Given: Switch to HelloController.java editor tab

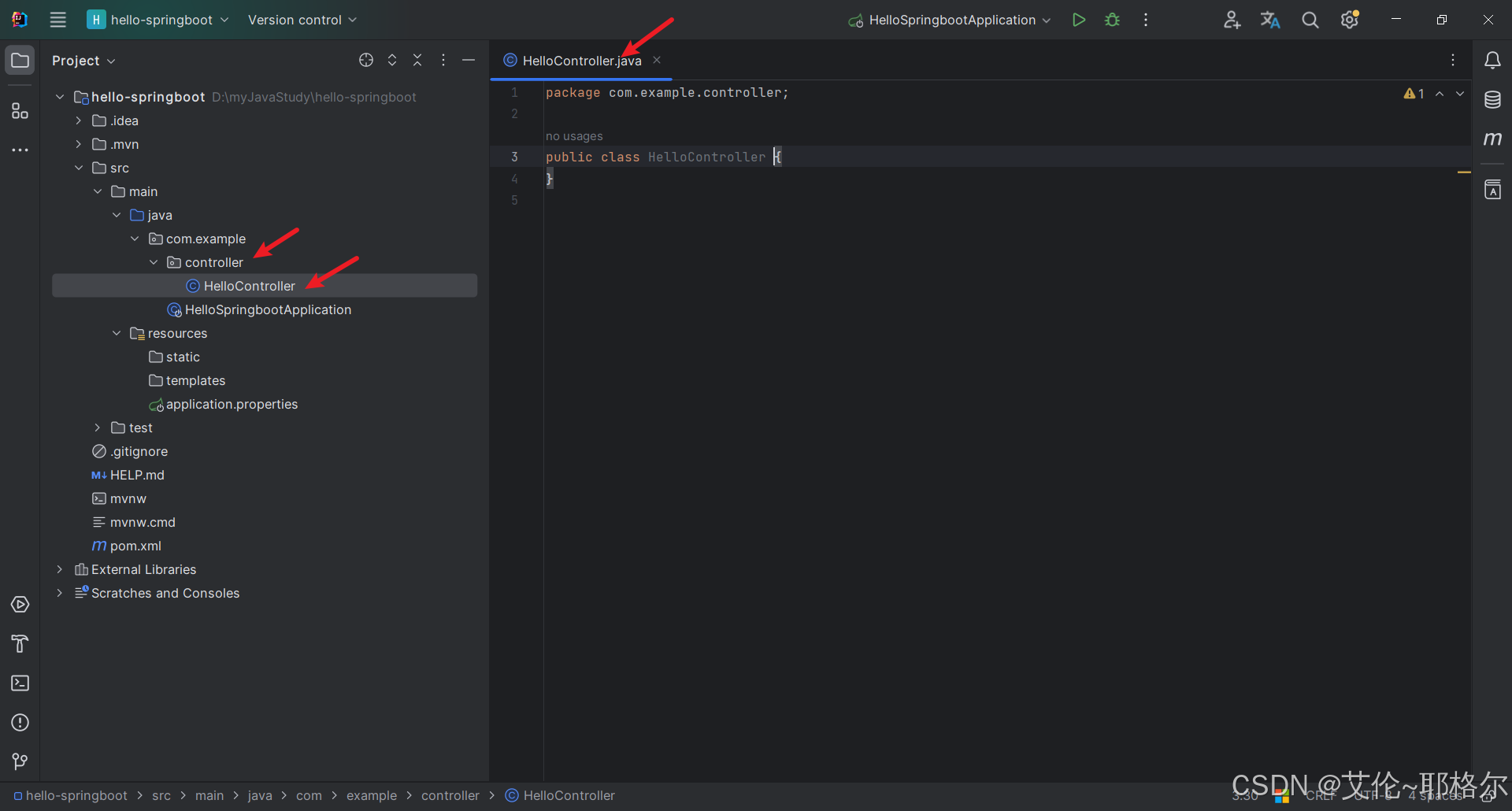Looking at the screenshot, I should pos(581,61).
